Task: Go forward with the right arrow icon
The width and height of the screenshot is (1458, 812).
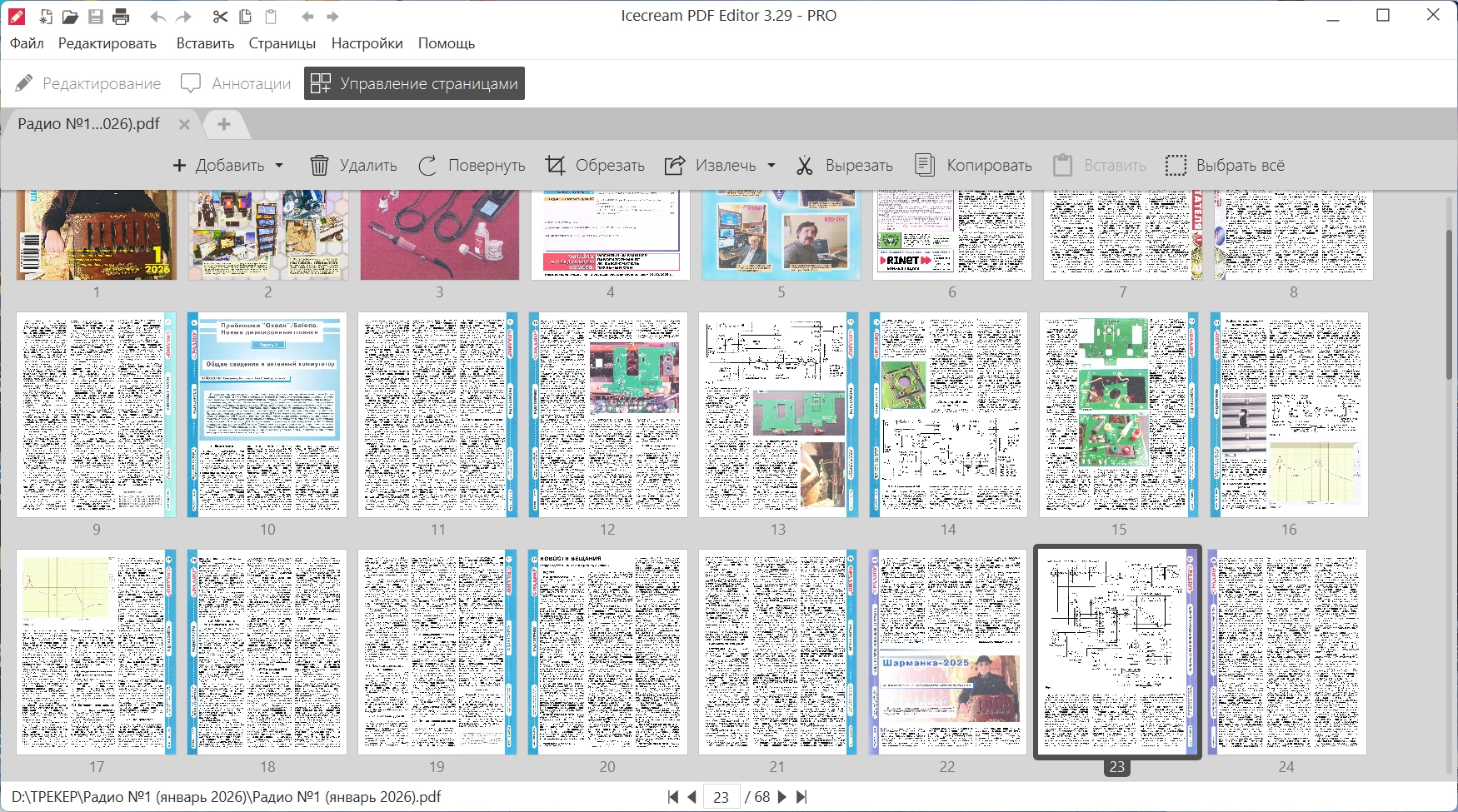Action: (333, 17)
